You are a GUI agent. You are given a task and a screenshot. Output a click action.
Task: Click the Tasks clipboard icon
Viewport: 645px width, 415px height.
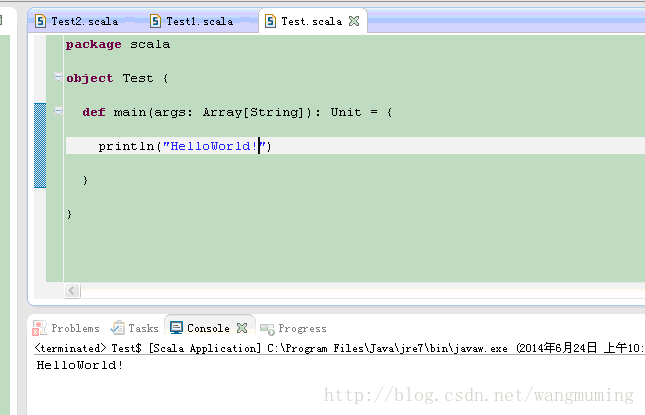pyautogui.click(x=117, y=328)
